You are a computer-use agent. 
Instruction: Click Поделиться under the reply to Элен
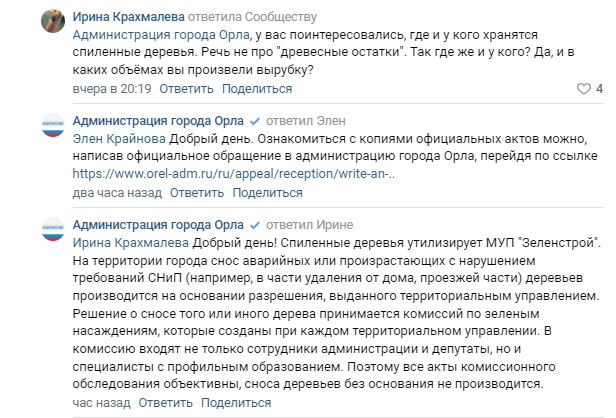point(268,193)
